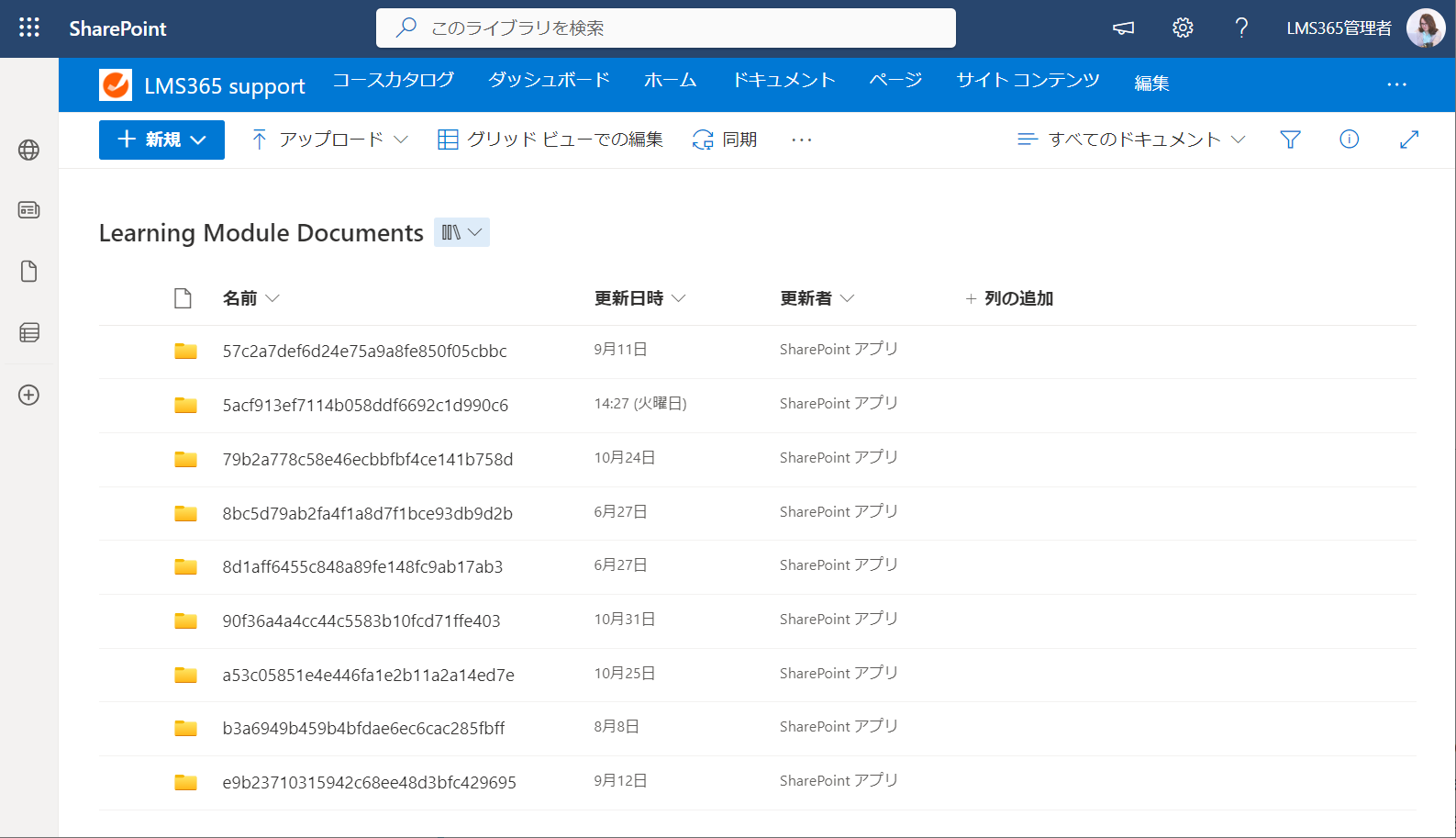Image resolution: width=1456 pixels, height=838 pixels.
Task: Click the 14:27 (火曜日) modified date cell
Action: click(640, 403)
